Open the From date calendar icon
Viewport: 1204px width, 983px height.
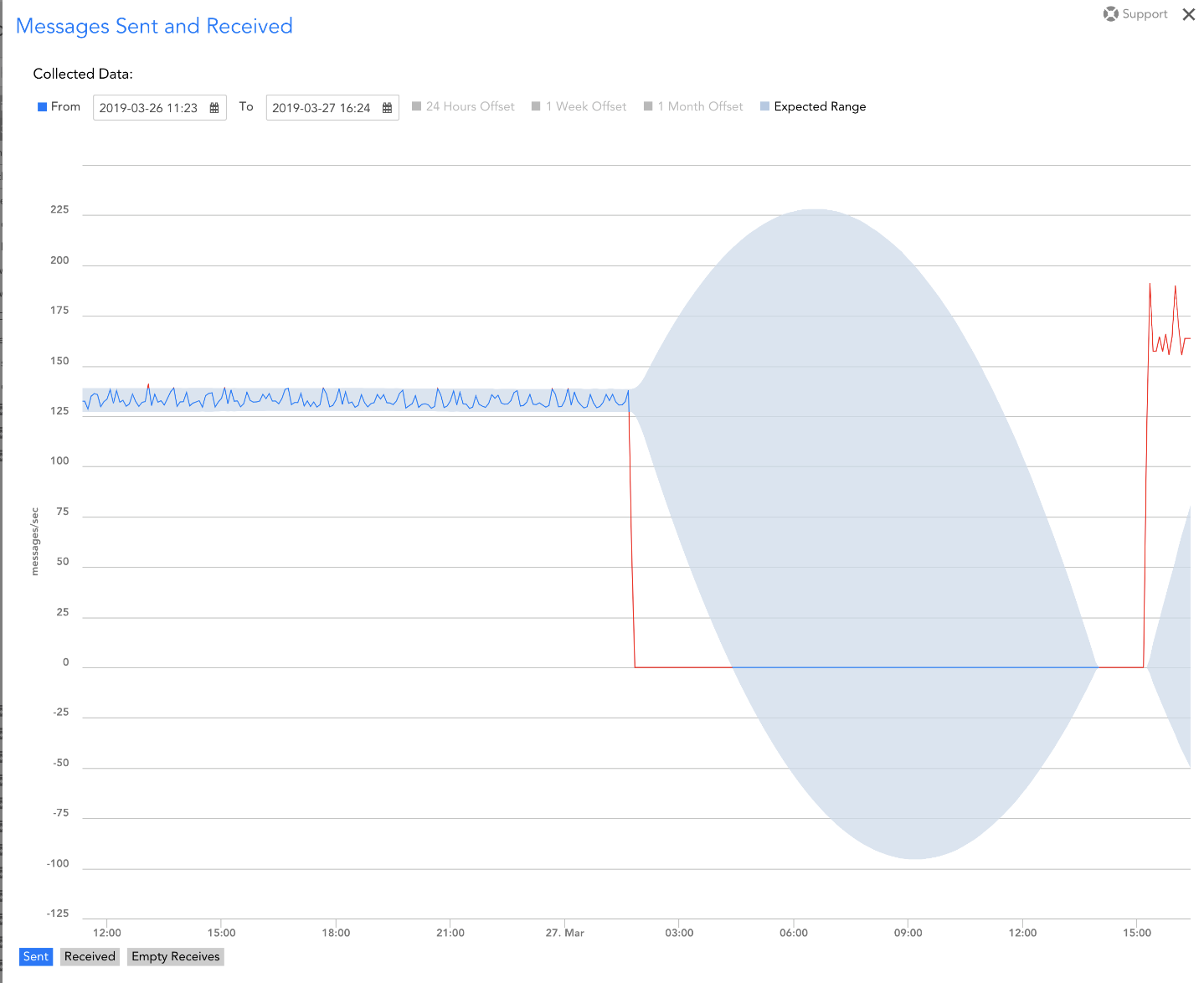[x=214, y=108]
